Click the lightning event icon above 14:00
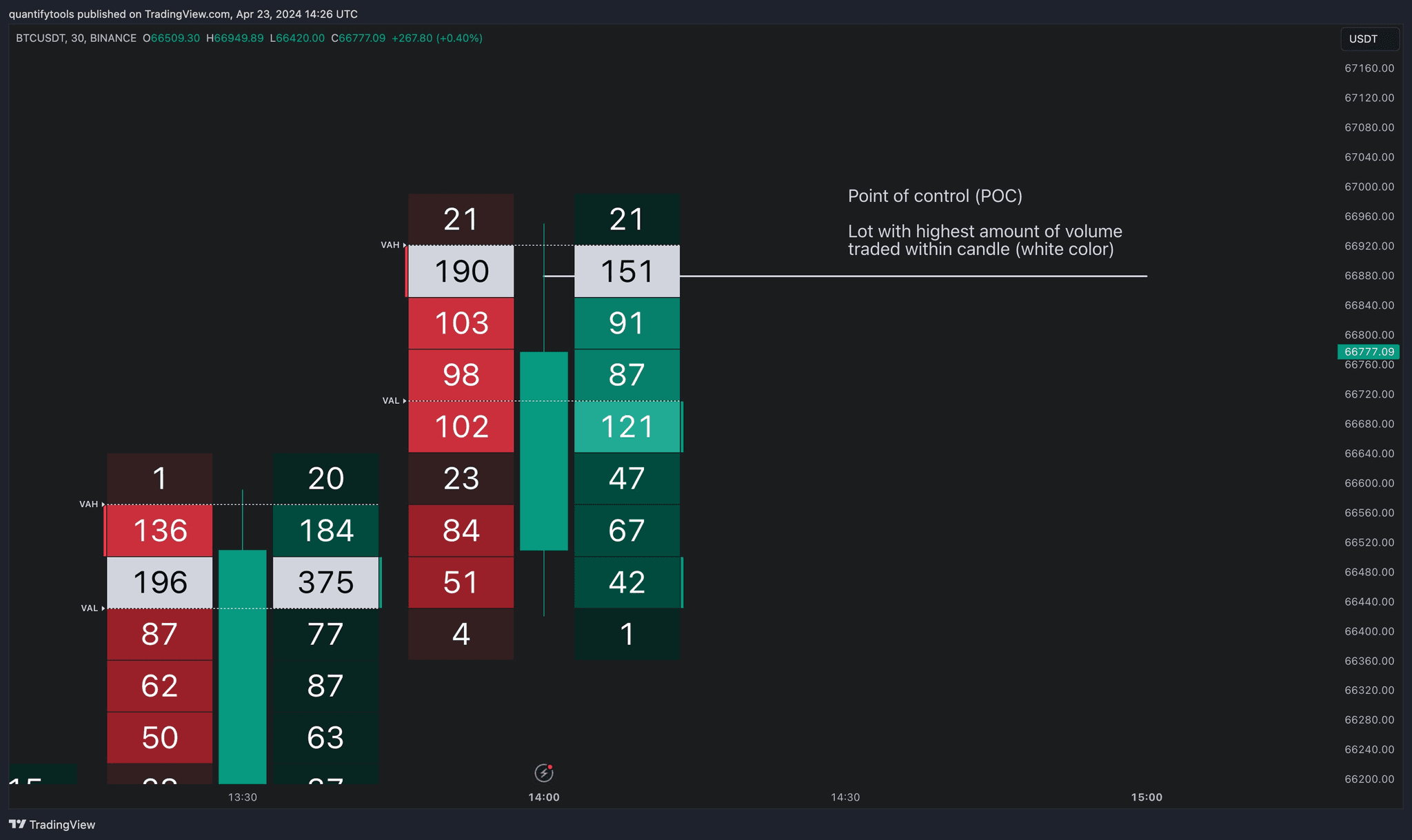Viewport: 1412px width, 840px height. coord(545,773)
